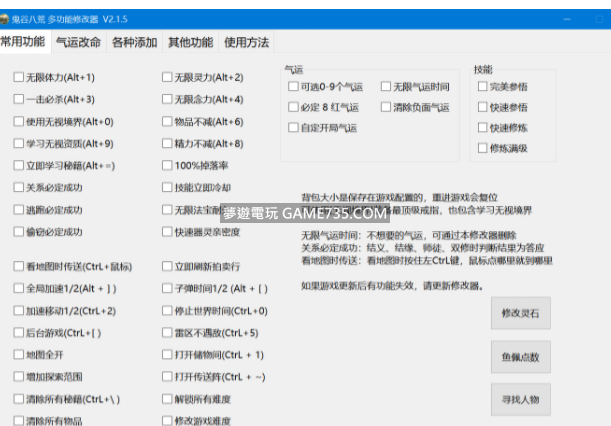Toggle 修改游戏难度 checkbox
The height and width of the screenshot is (426, 611).
tap(167, 421)
